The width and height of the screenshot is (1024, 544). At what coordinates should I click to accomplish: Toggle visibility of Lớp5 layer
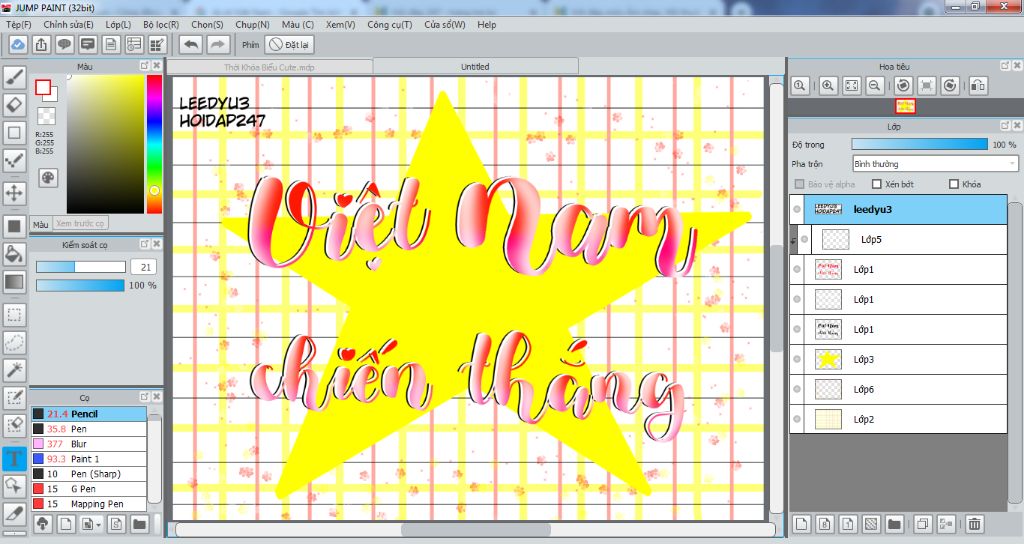pos(805,239)
